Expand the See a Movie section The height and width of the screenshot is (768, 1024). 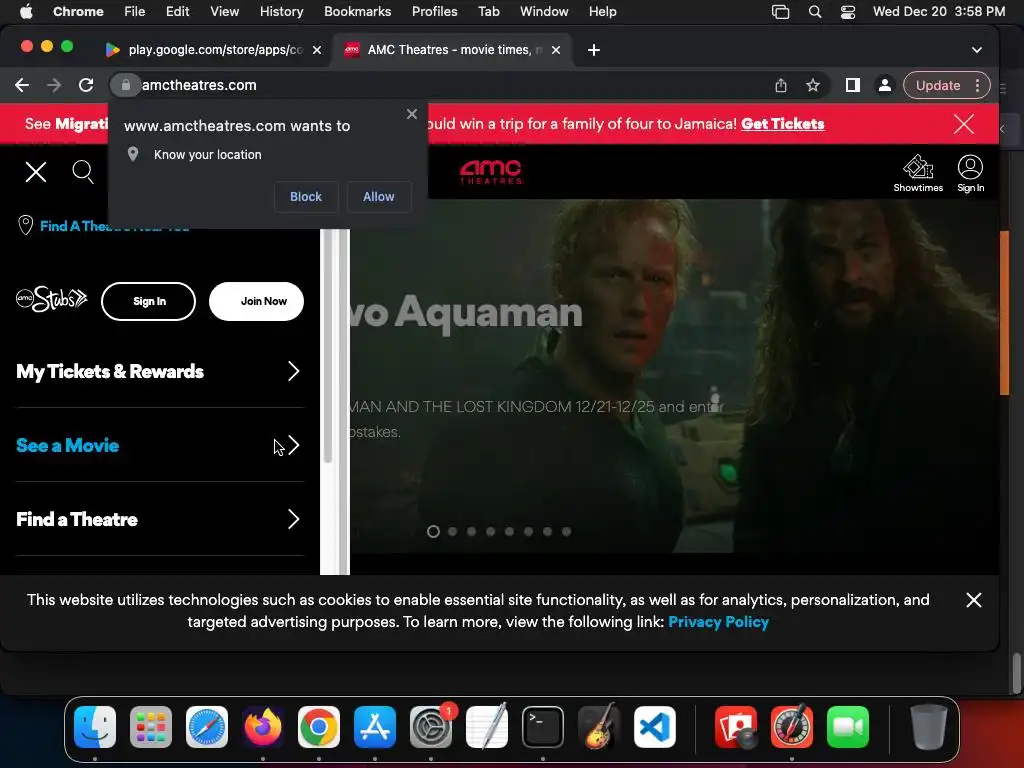(160, 445)
